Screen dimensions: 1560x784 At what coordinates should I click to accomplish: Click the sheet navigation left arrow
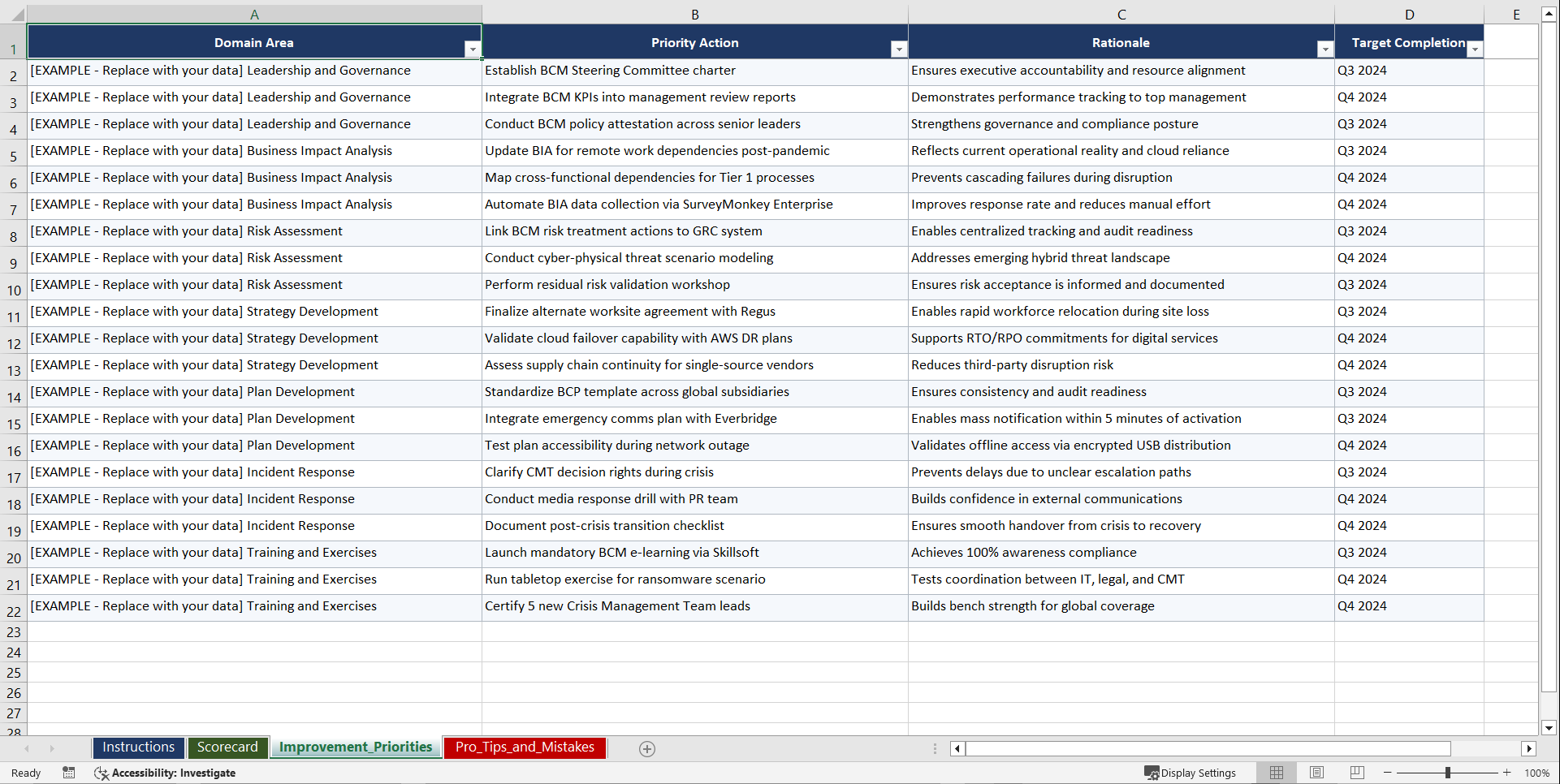click(x=27, y=748)
